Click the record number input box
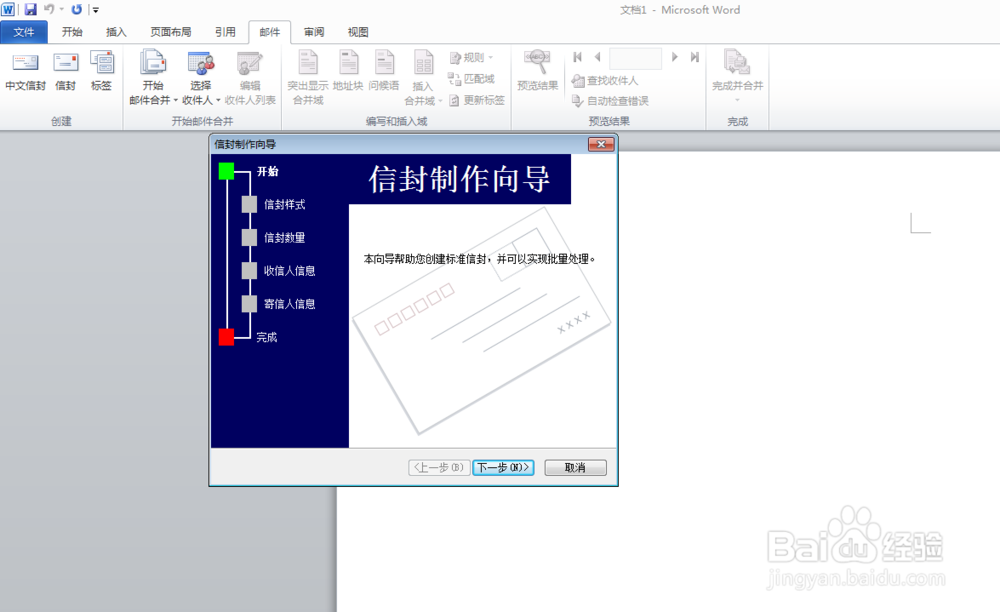The height and width of the screenshot is (612, 1000). (635, 58)
